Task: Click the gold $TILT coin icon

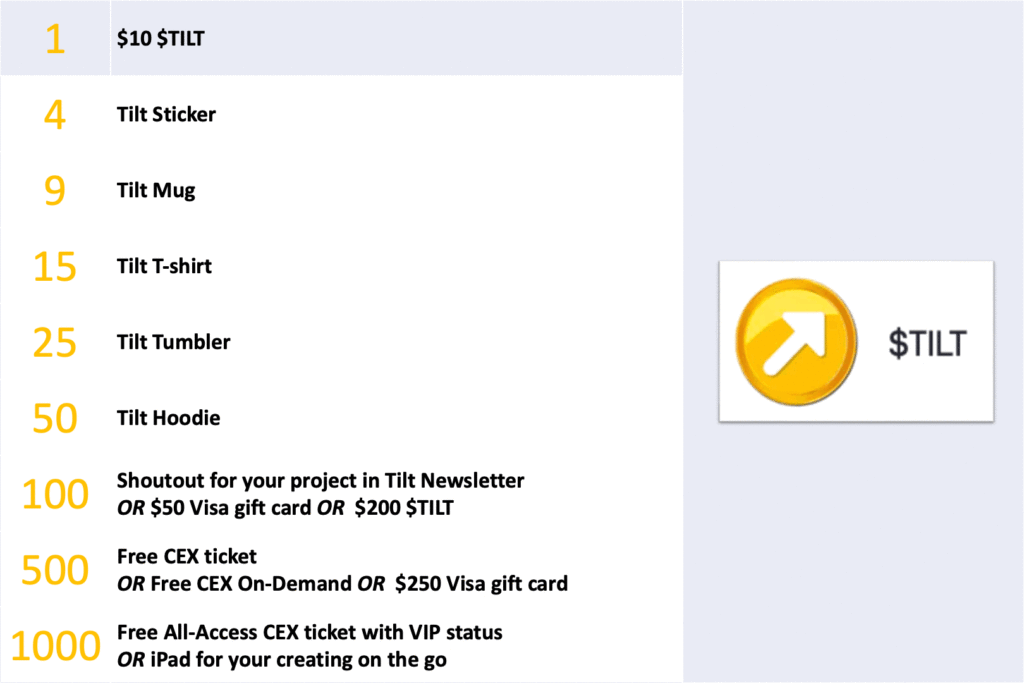Action: click(x=795, y=340)
